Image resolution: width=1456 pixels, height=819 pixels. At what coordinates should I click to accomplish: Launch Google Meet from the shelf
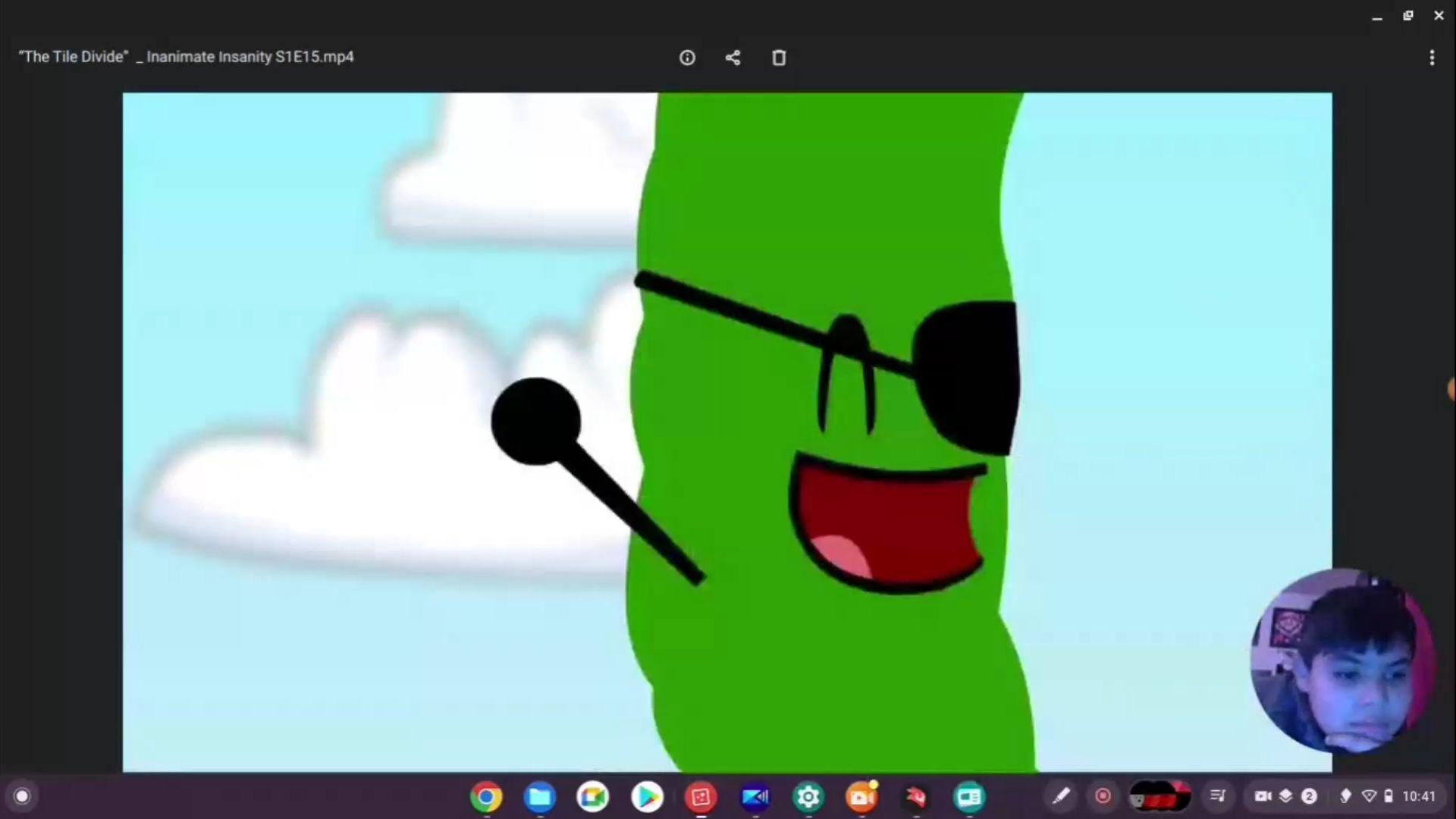click(x=593, y=797)
